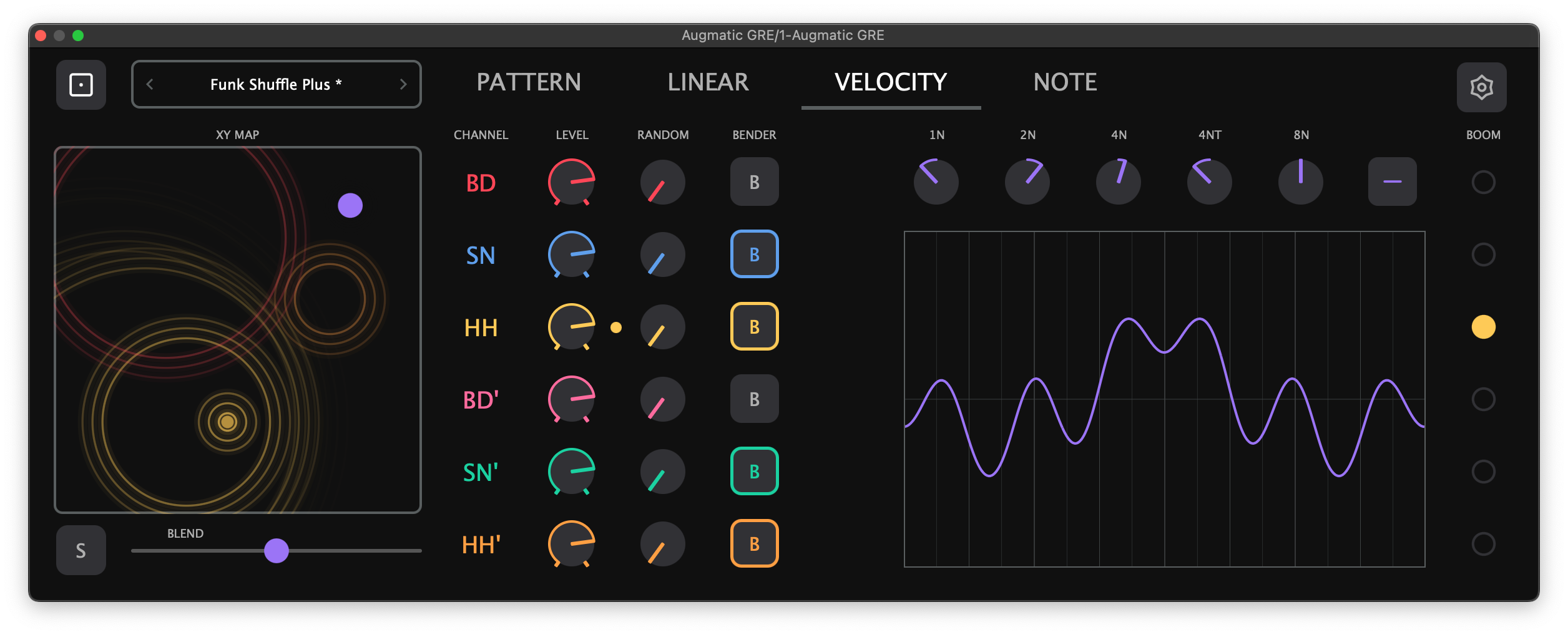The width and height of the screenshot is (1568, 635).
Task: Click the dice randomizer icon top left
Action: click(81, 84)
